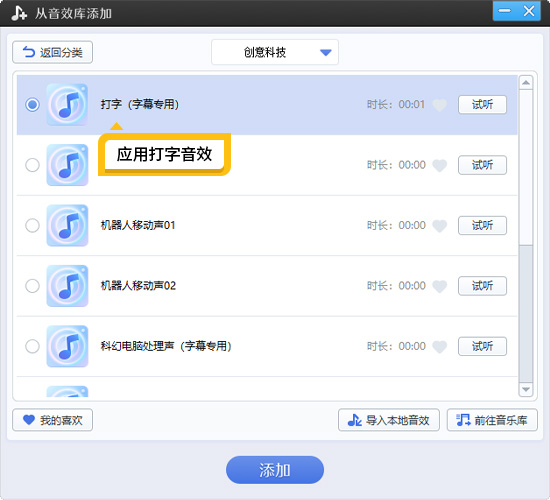
Task: Choose 科幻电脑处理声 (字幕专用) radio button
Action: click(32, 346)
